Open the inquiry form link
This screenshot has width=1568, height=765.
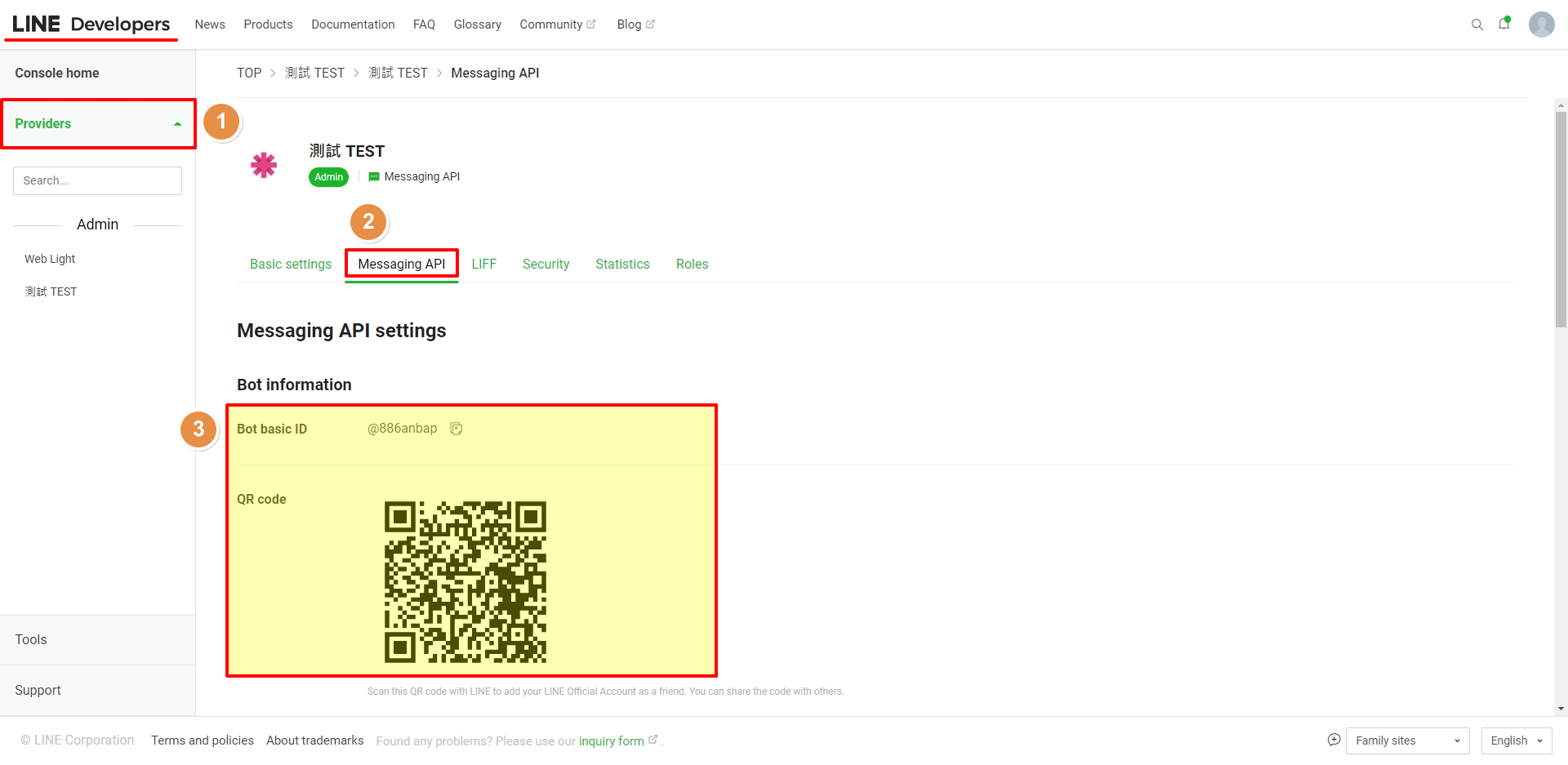(612, 741)
